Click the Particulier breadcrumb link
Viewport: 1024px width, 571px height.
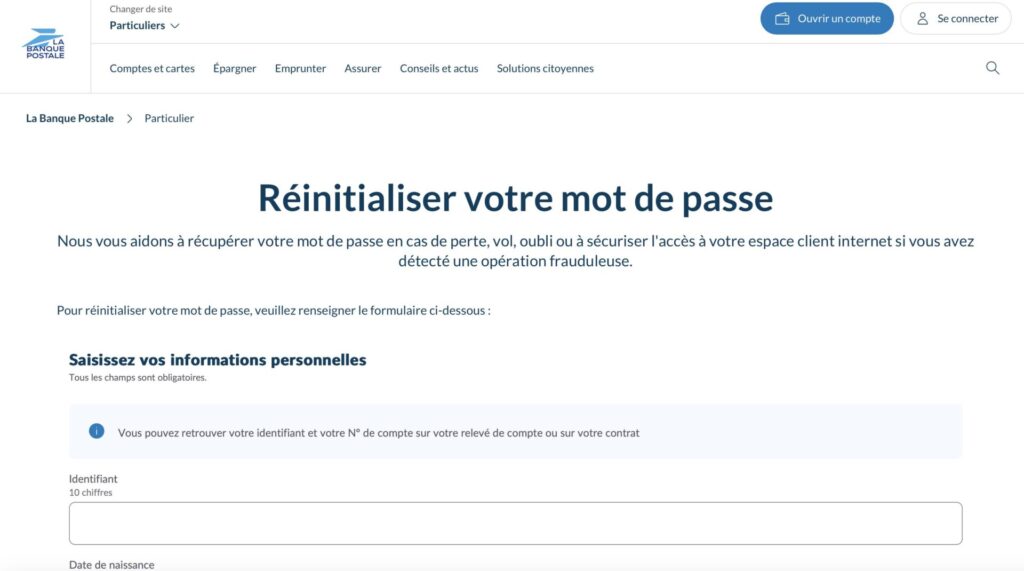tap(169, 118)
